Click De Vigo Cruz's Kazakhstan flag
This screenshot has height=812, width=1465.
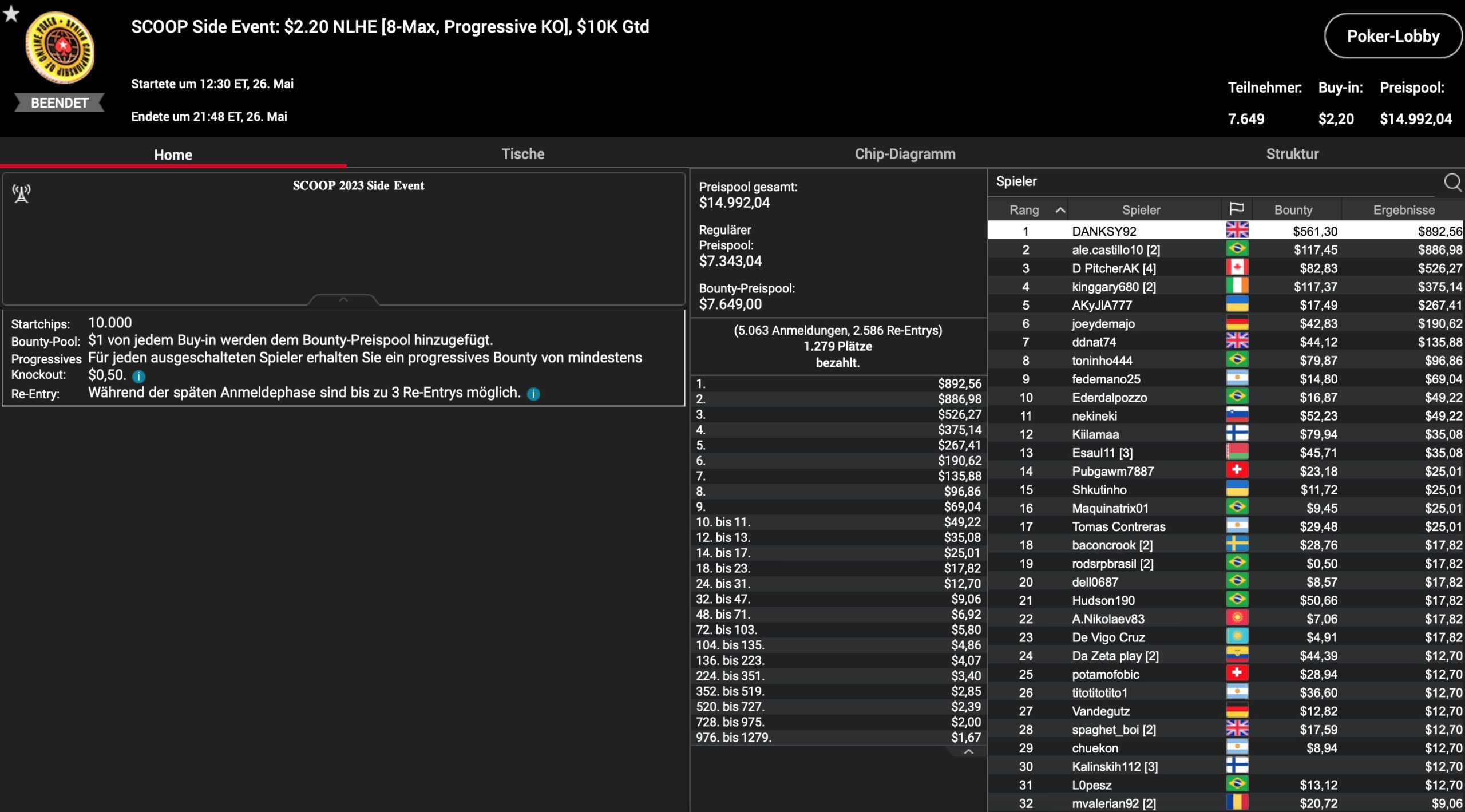(x=1237, y=636)
